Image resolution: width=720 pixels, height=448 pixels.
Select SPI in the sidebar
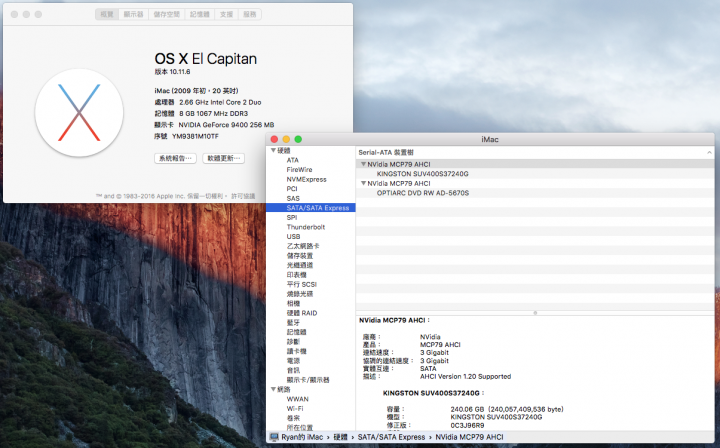(292, 218)
